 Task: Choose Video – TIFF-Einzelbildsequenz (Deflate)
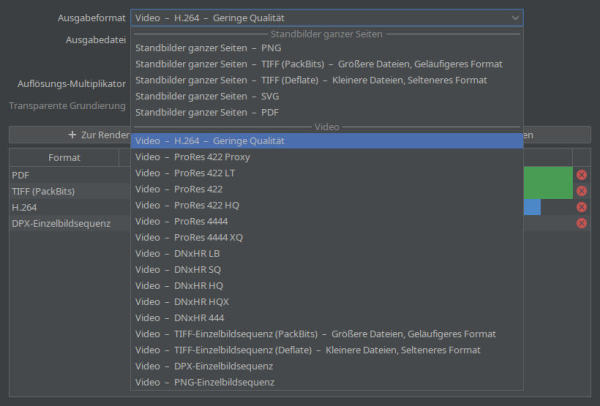point(327,350)
